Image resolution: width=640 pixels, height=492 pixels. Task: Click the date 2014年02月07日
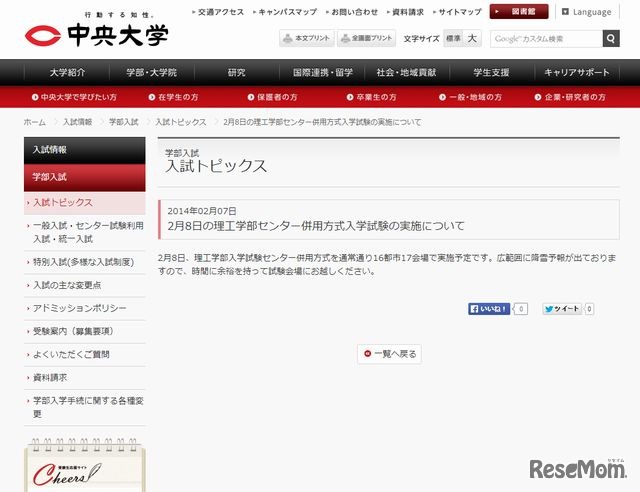pos(202,211)
